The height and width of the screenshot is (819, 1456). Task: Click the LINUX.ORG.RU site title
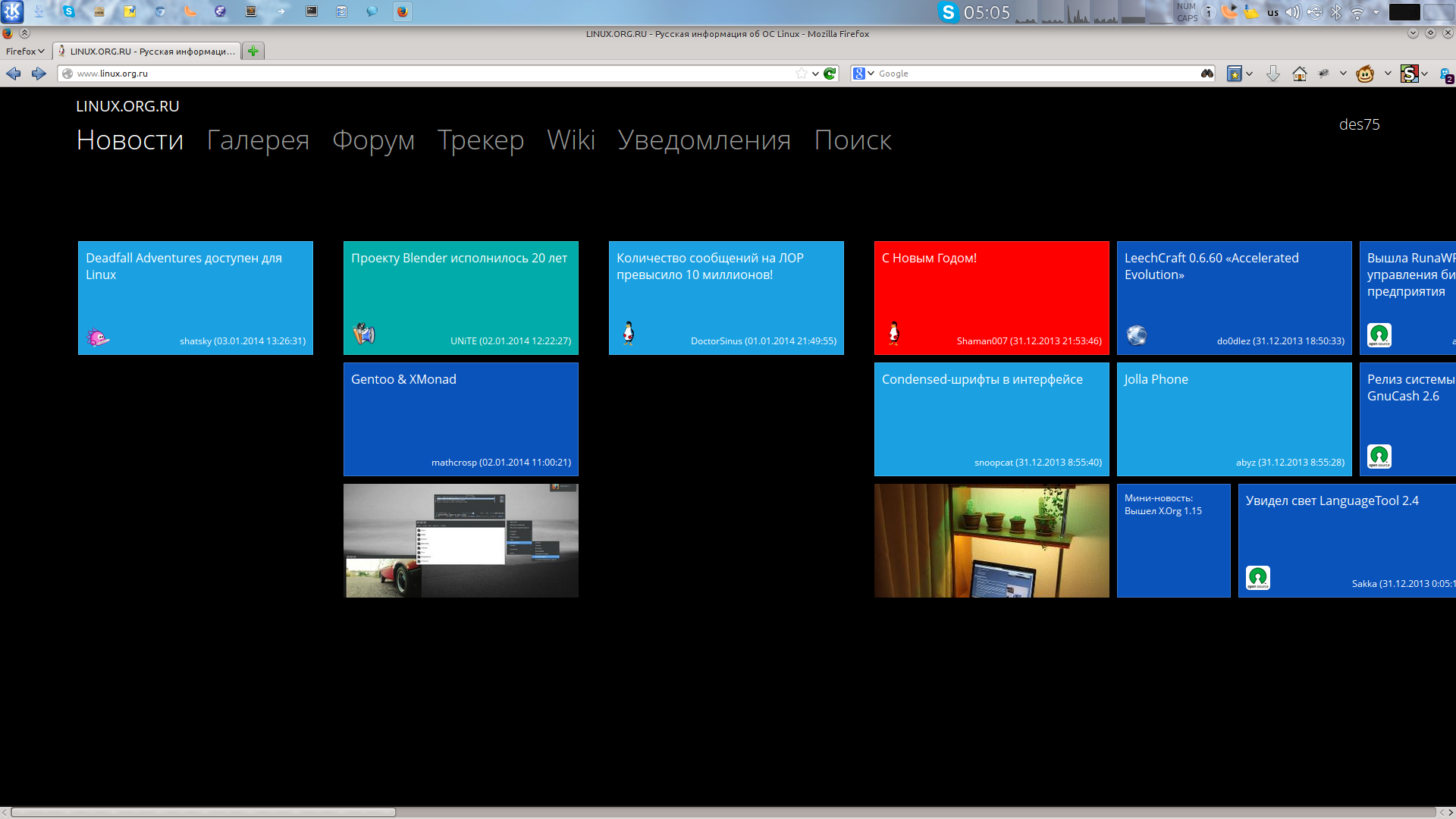[x=127, y=106]
